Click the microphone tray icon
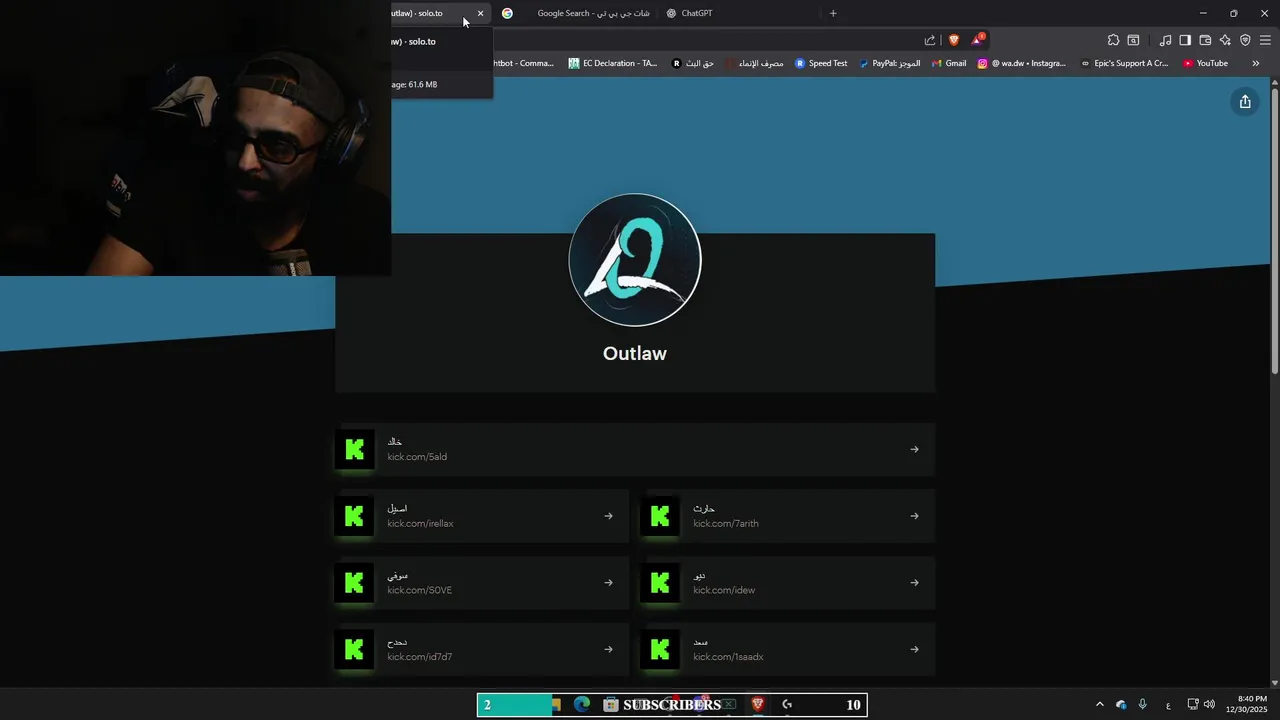1280x720 pixels. pos(1142,705)
